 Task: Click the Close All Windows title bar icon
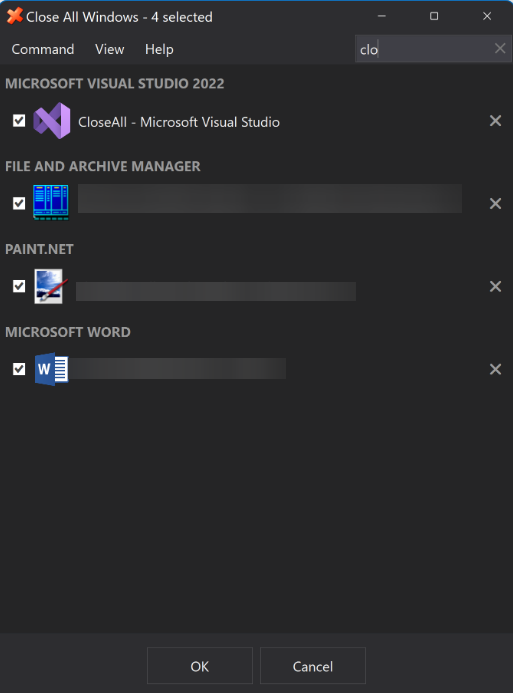click(x=15, y=16)
